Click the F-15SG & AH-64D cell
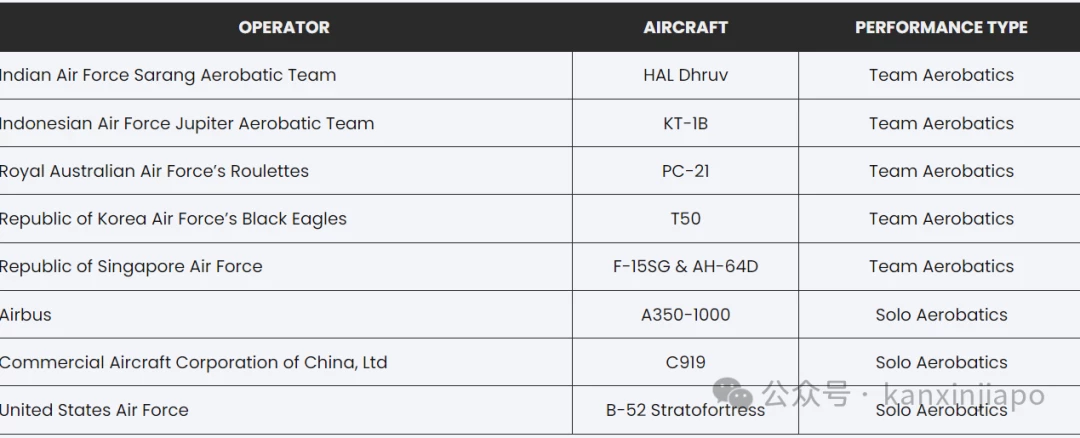The height and width of the screenshot is (438, 1080). point(685,267)
